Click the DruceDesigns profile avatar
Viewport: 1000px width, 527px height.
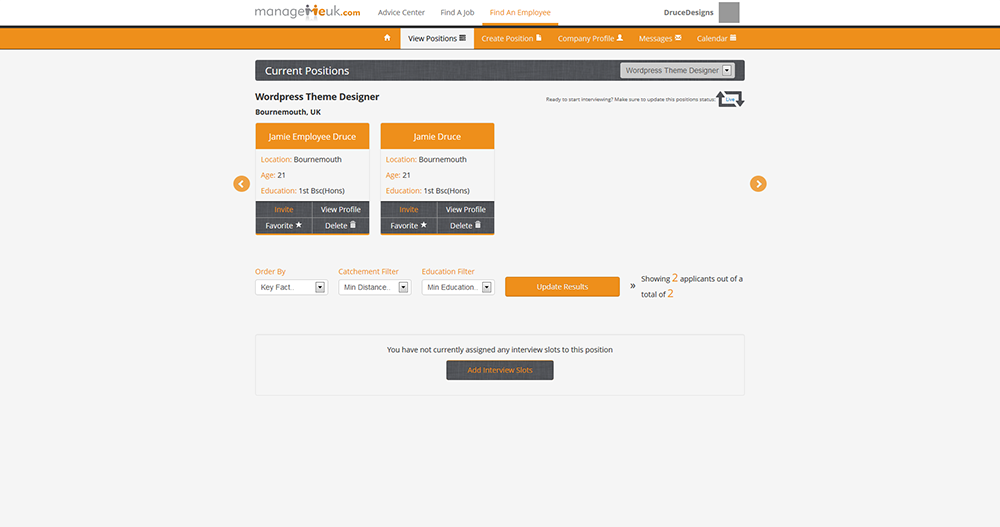[729, 13]
